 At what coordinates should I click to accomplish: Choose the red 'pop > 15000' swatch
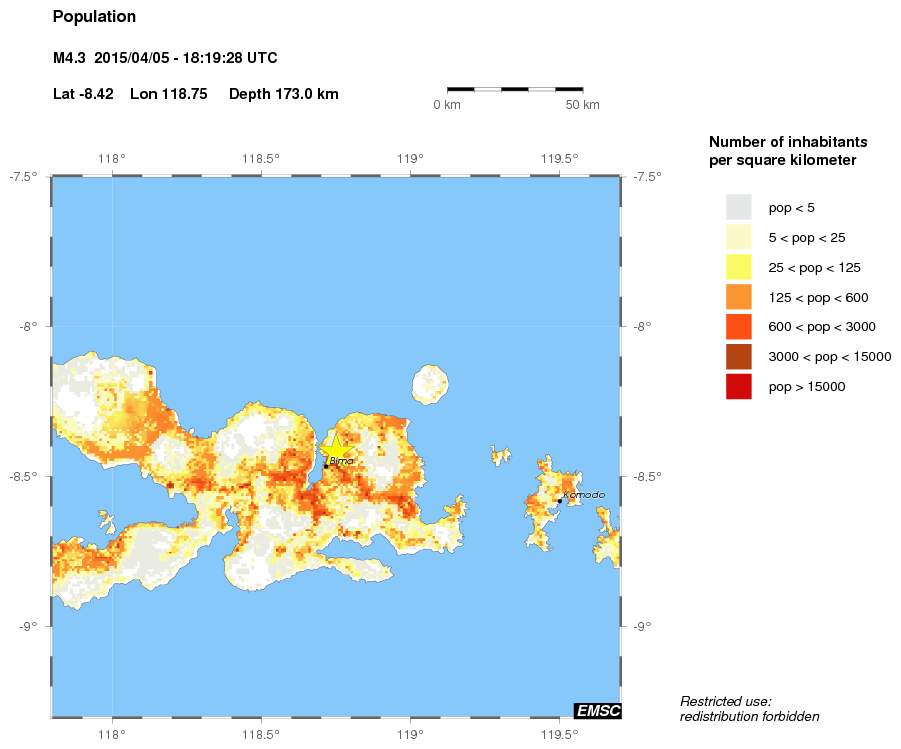point(738,386)
